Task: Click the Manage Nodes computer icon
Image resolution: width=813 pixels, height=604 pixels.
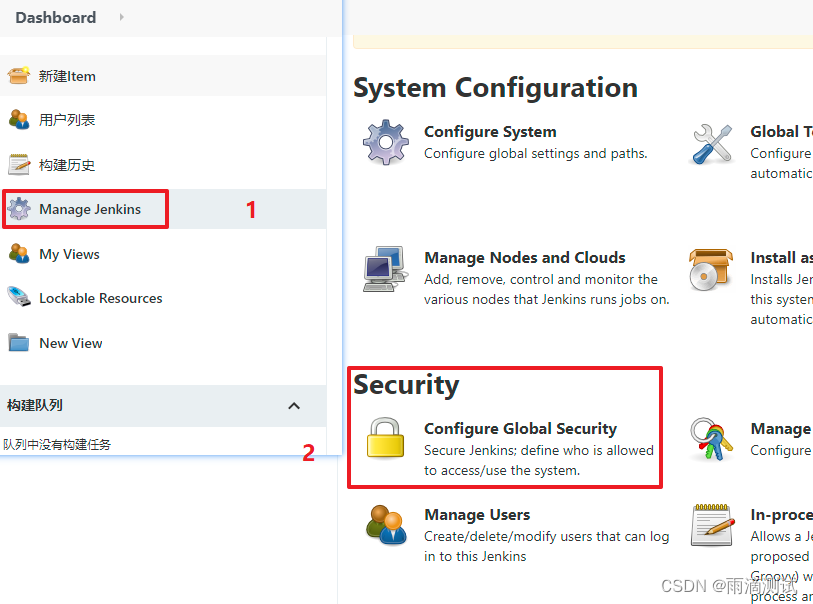Action: pyautogui.click(x=384, y=269)
